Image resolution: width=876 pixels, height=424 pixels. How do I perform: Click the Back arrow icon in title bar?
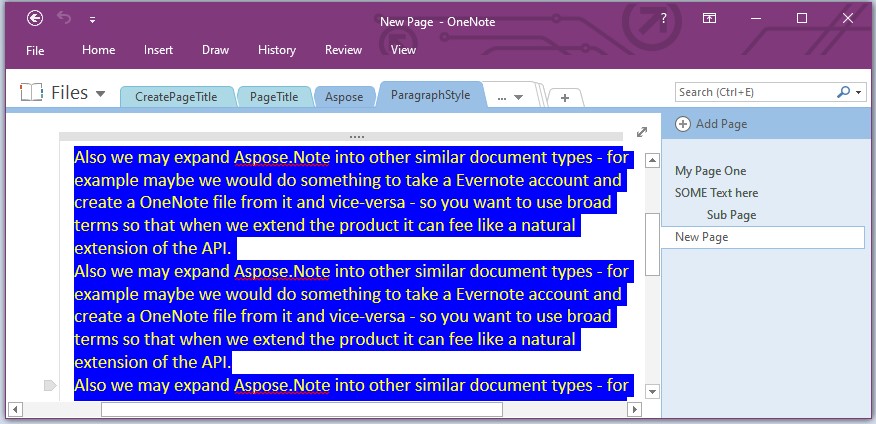pos(36,18)
